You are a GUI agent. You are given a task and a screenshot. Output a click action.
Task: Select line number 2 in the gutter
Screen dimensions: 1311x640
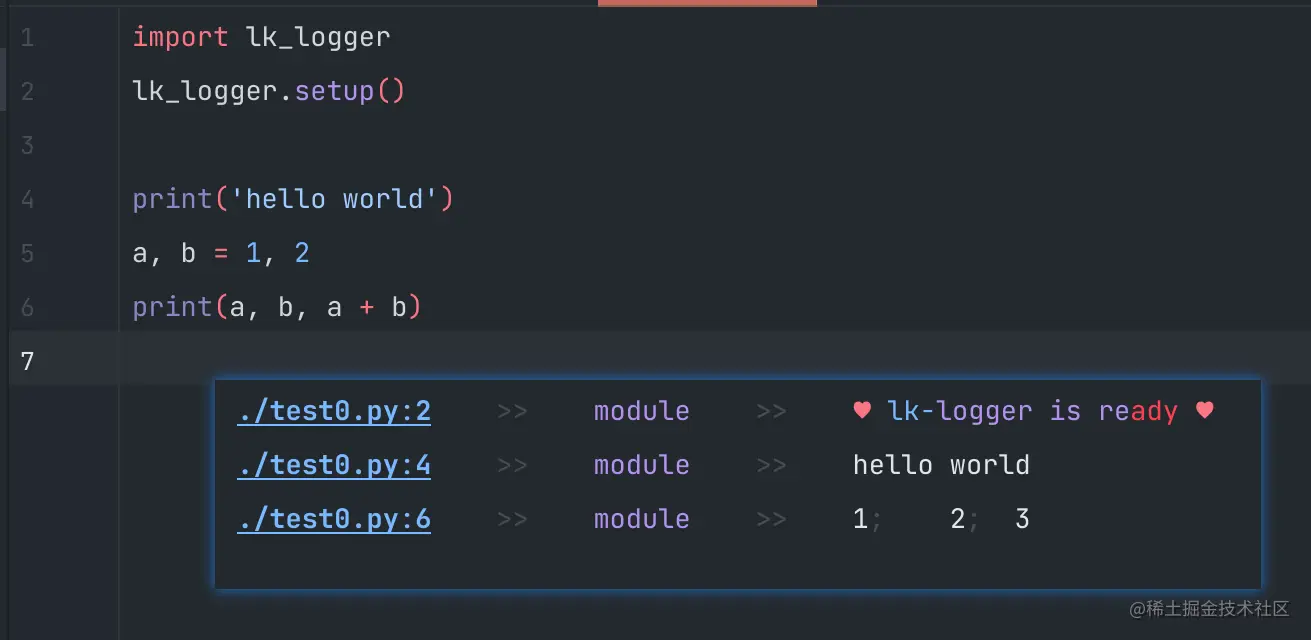click(26, 92)
